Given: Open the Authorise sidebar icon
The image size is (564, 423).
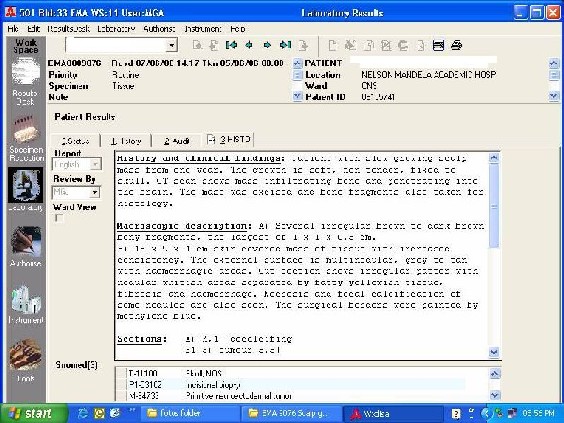Looking at the screenshot, I should click(x=26, y=241).
